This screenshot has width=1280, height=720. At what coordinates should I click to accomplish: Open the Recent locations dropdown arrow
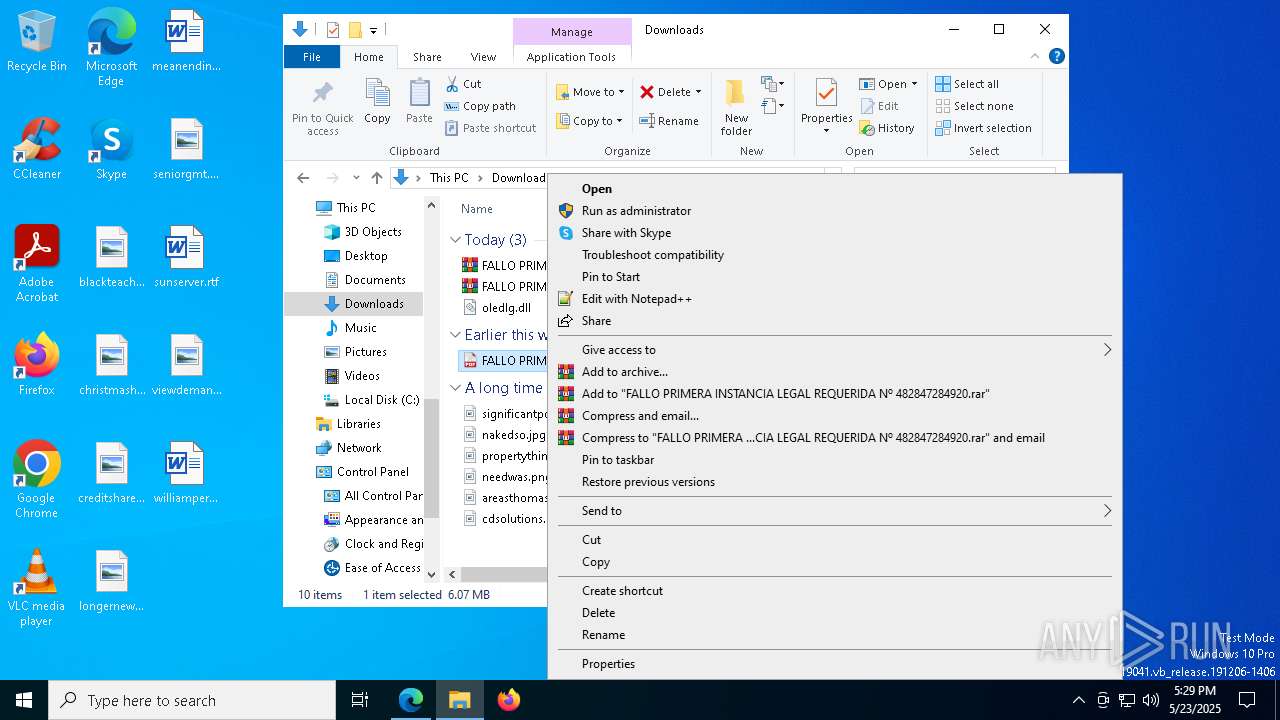356,178
